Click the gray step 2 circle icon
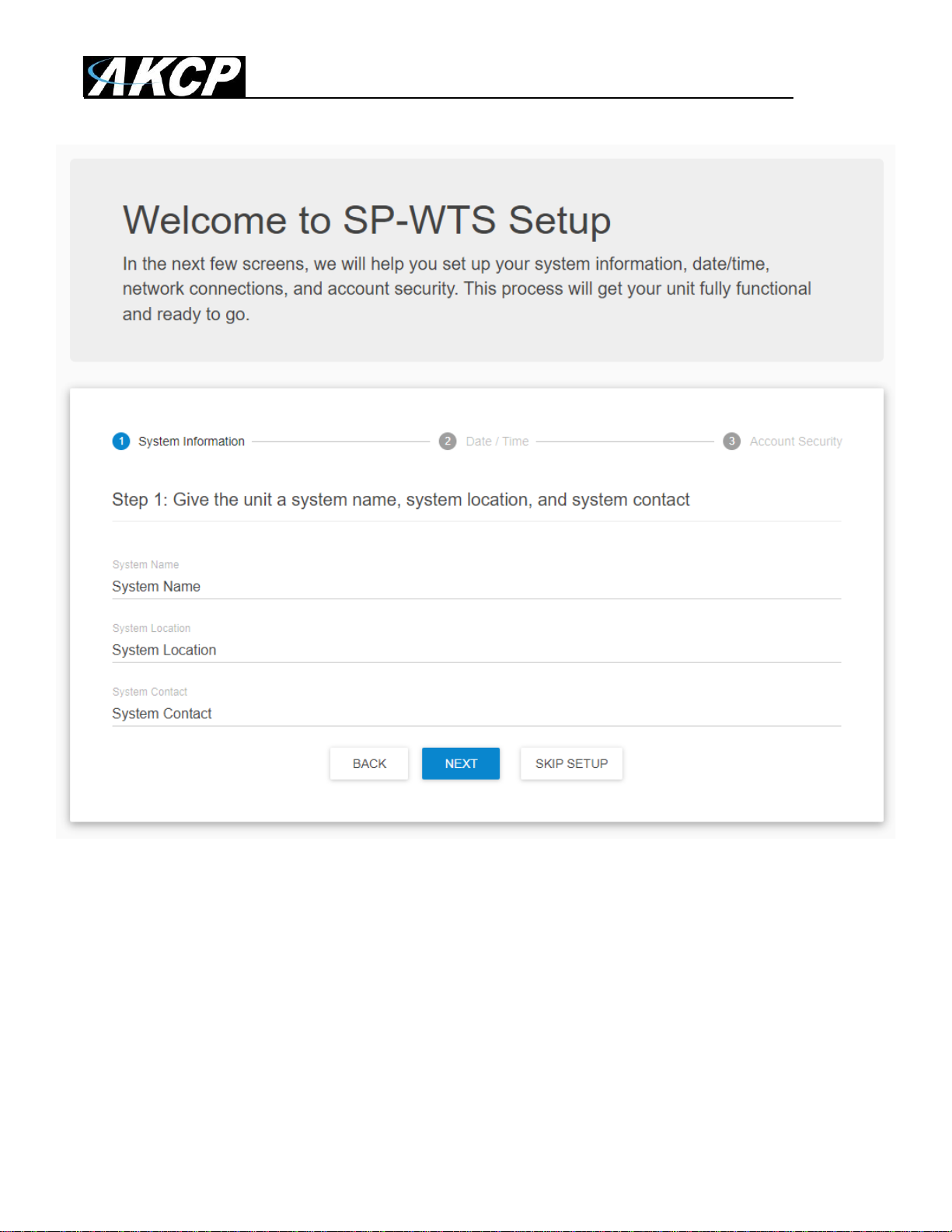952x1232 pixels. point(448,441)
